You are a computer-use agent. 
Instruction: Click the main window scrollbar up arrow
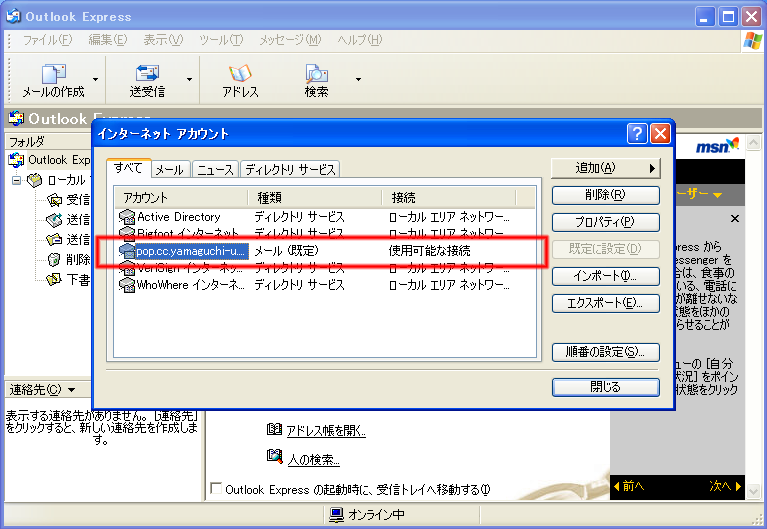[753, 143]
